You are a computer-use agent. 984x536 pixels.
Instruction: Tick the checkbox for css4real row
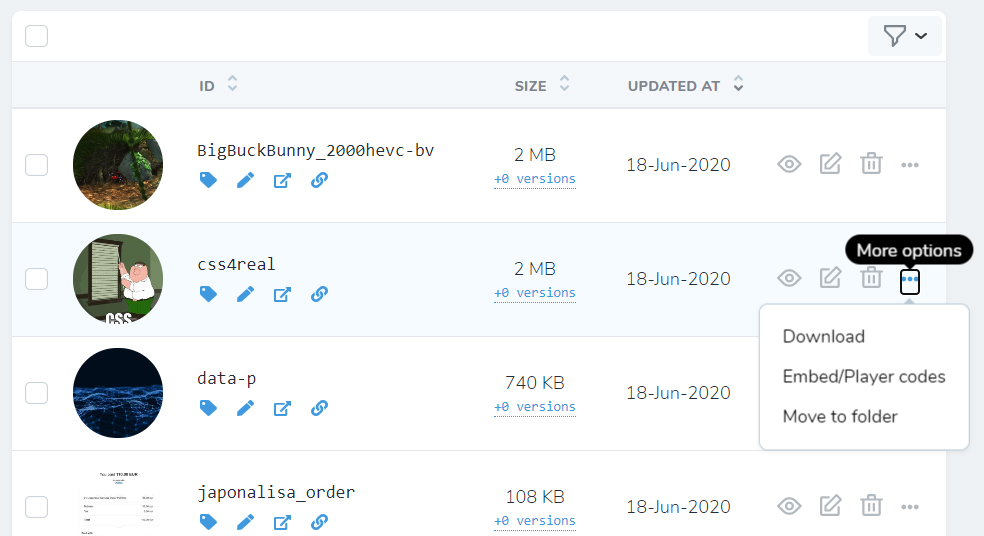(x=36, y=279)
